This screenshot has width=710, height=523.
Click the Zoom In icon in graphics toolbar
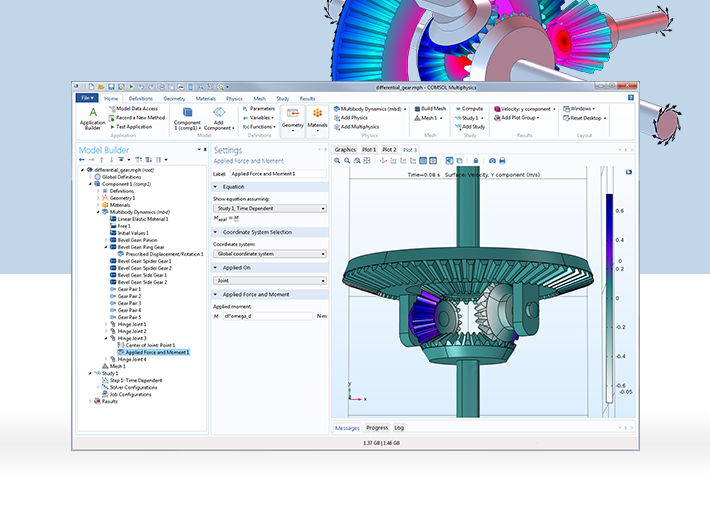(337, 161)
